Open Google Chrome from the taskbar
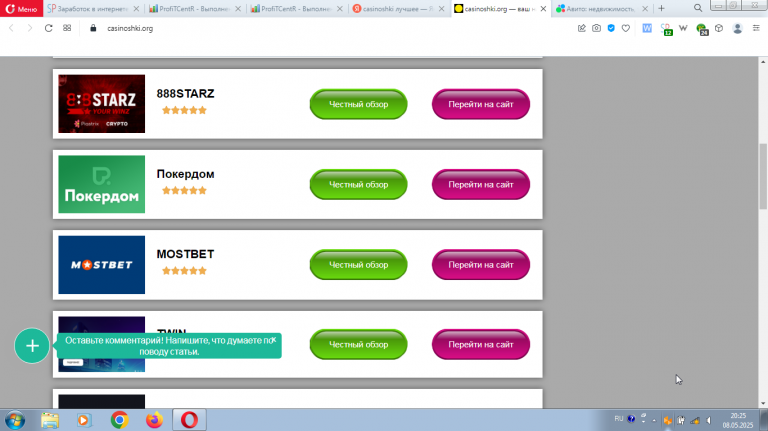Viewport: 768px width, 431px height. pyautogui.click(x=119, y=420)
